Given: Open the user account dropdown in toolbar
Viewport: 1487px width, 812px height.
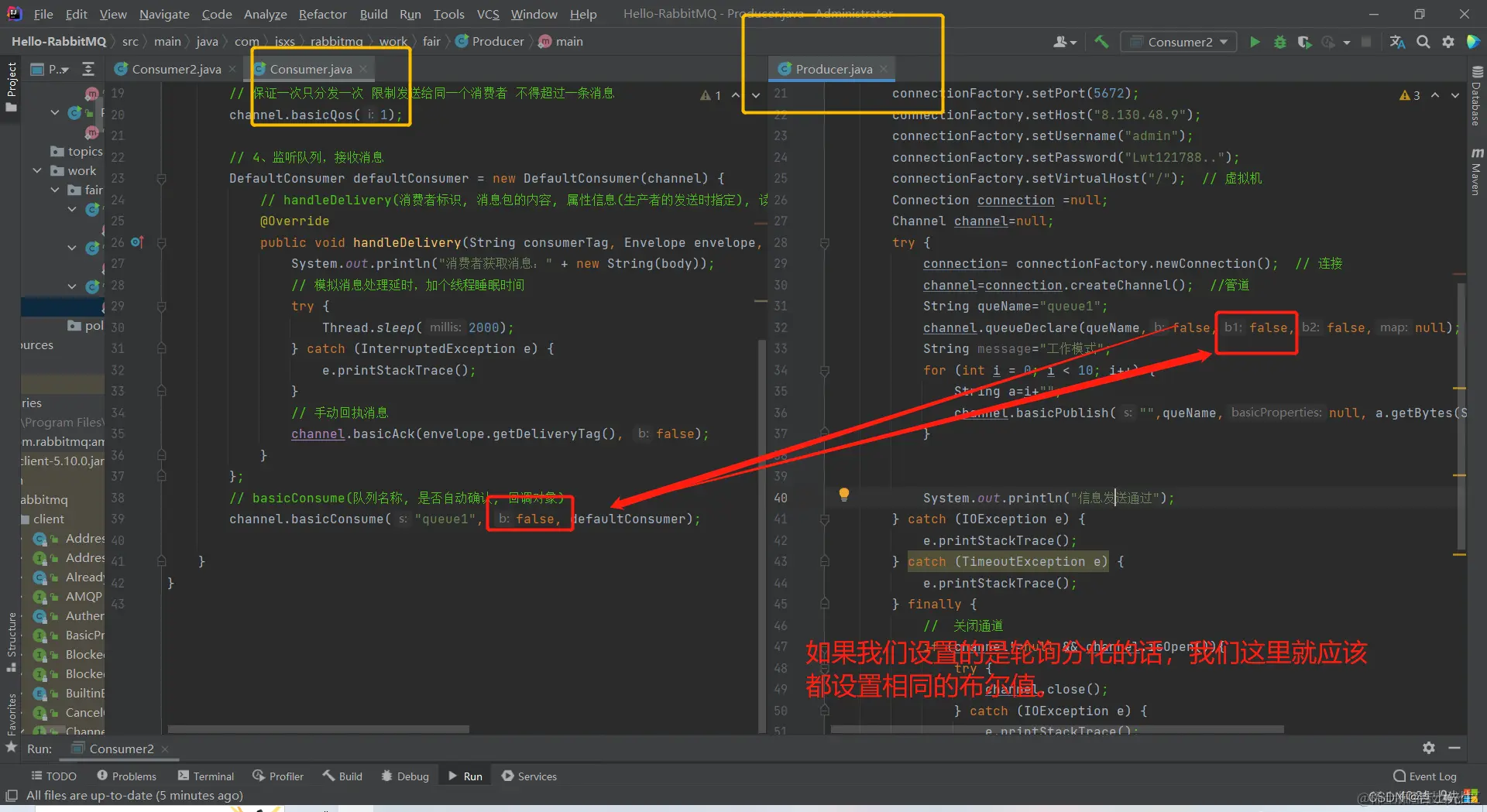Looking at the screenshot, I should pos(1065,42).
